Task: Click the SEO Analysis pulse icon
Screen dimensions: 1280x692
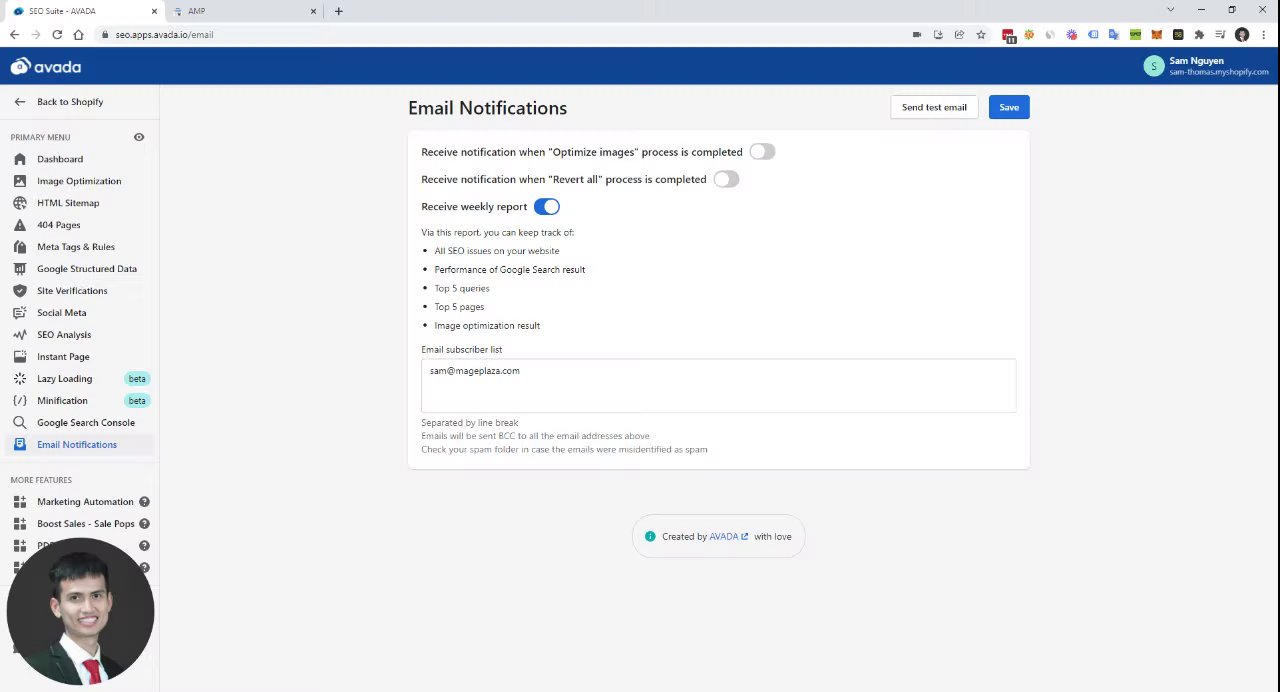Action: 20,335
